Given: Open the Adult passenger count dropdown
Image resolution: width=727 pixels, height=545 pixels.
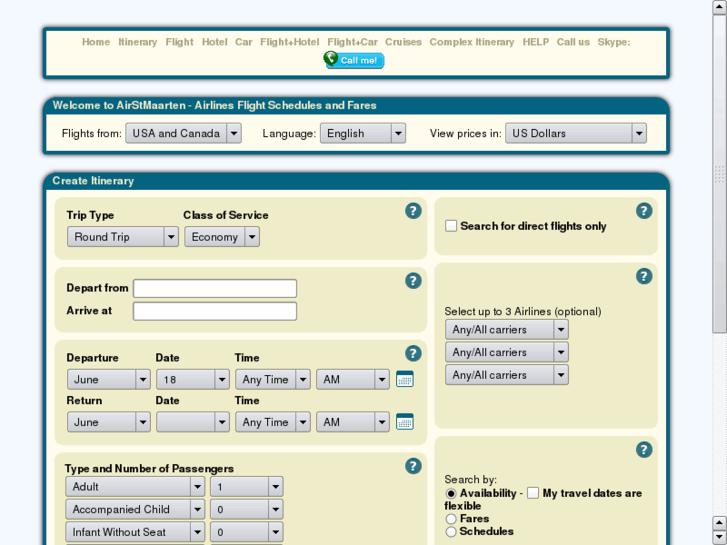Looking at the screenshot, I should click(x=247, y=487).
